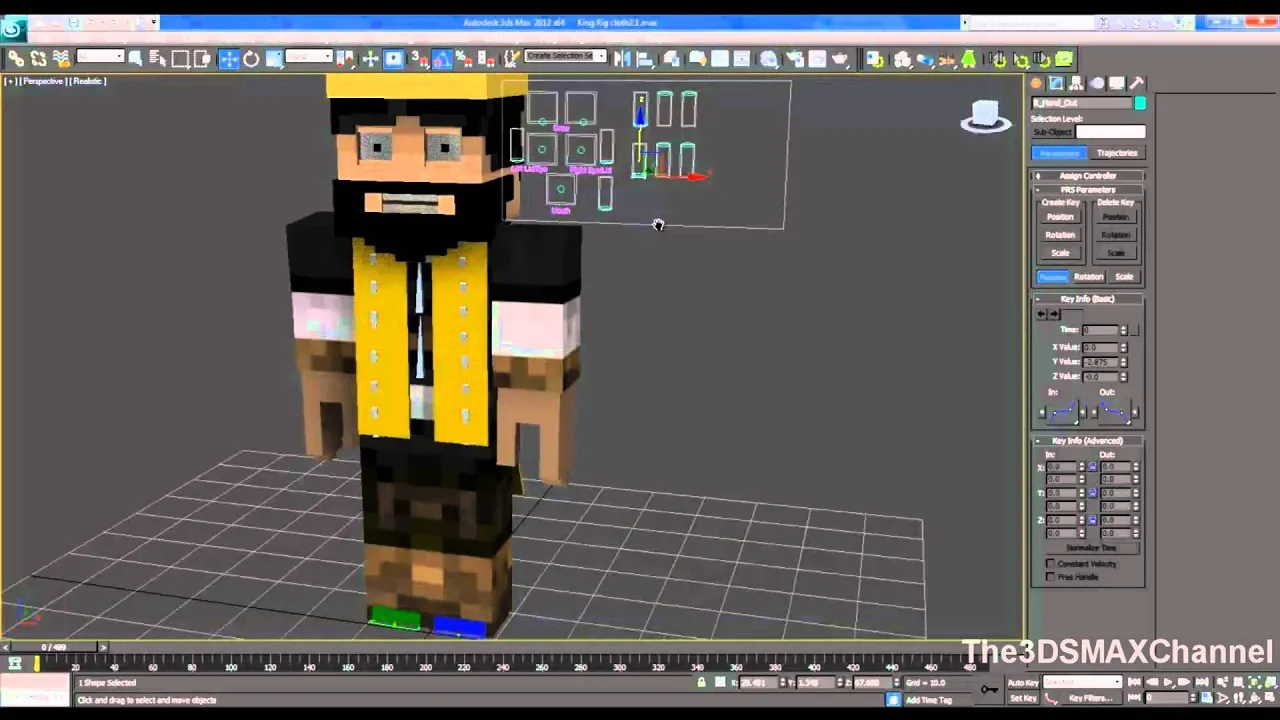Open the Material Editor

click(769, 59)
